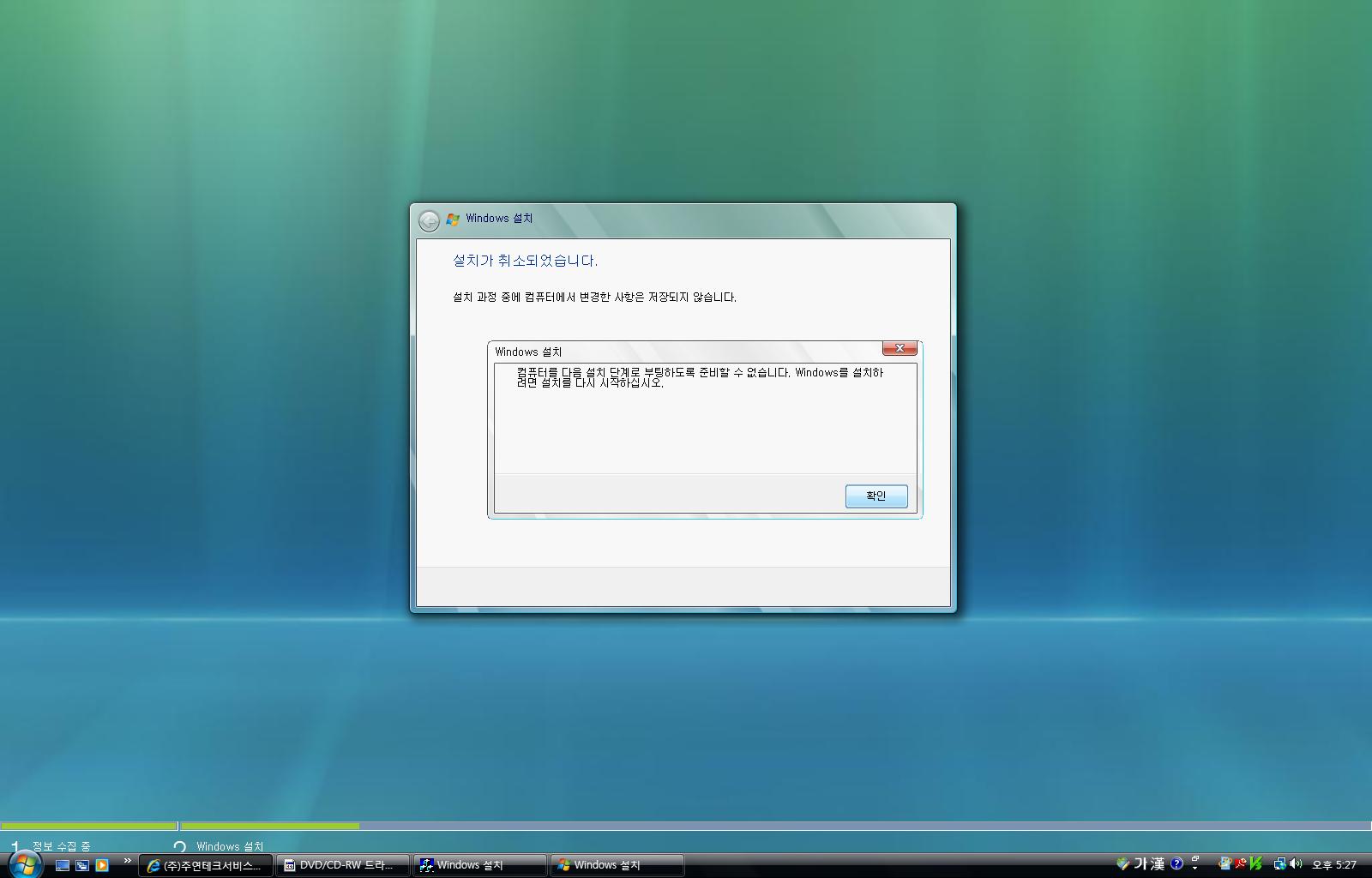Click the step 2 label Windows 설치 at bottom

(230, 846)
